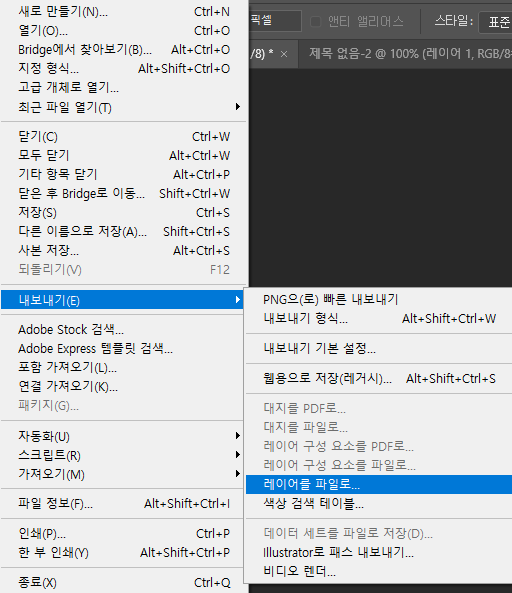This screenshot has height=593, width=512.
Task: Open 다른 이름으로 저장(A)... dialog
Action: click(124, 231)
